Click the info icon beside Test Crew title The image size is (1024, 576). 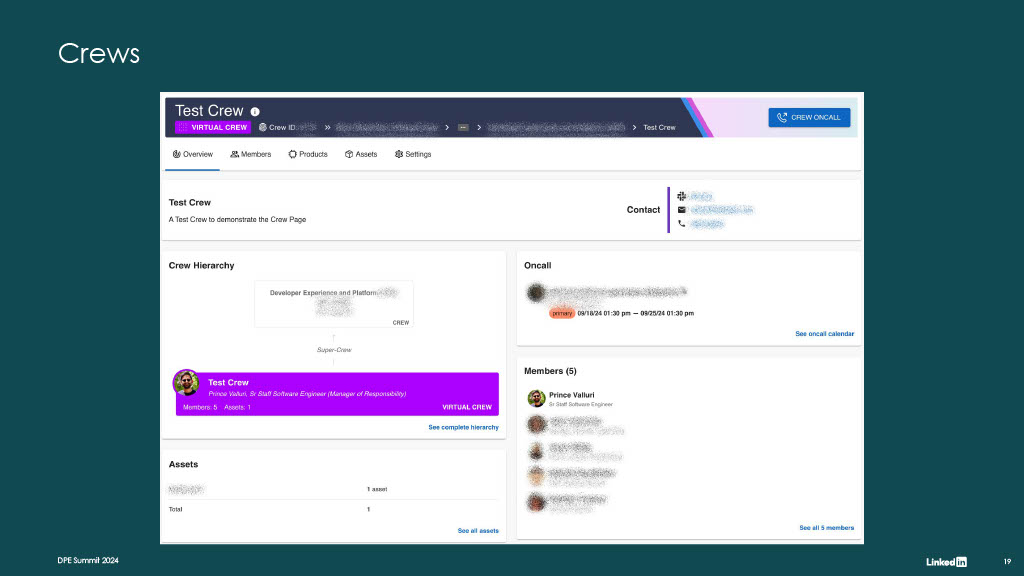coord(255,112)
